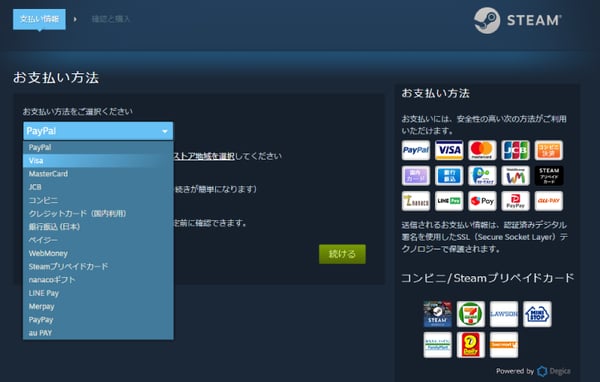Screen dimensions: 600x382
Task: Click the Mastercard logo icon
Action: pyautogui.click(x=482, y=150)
